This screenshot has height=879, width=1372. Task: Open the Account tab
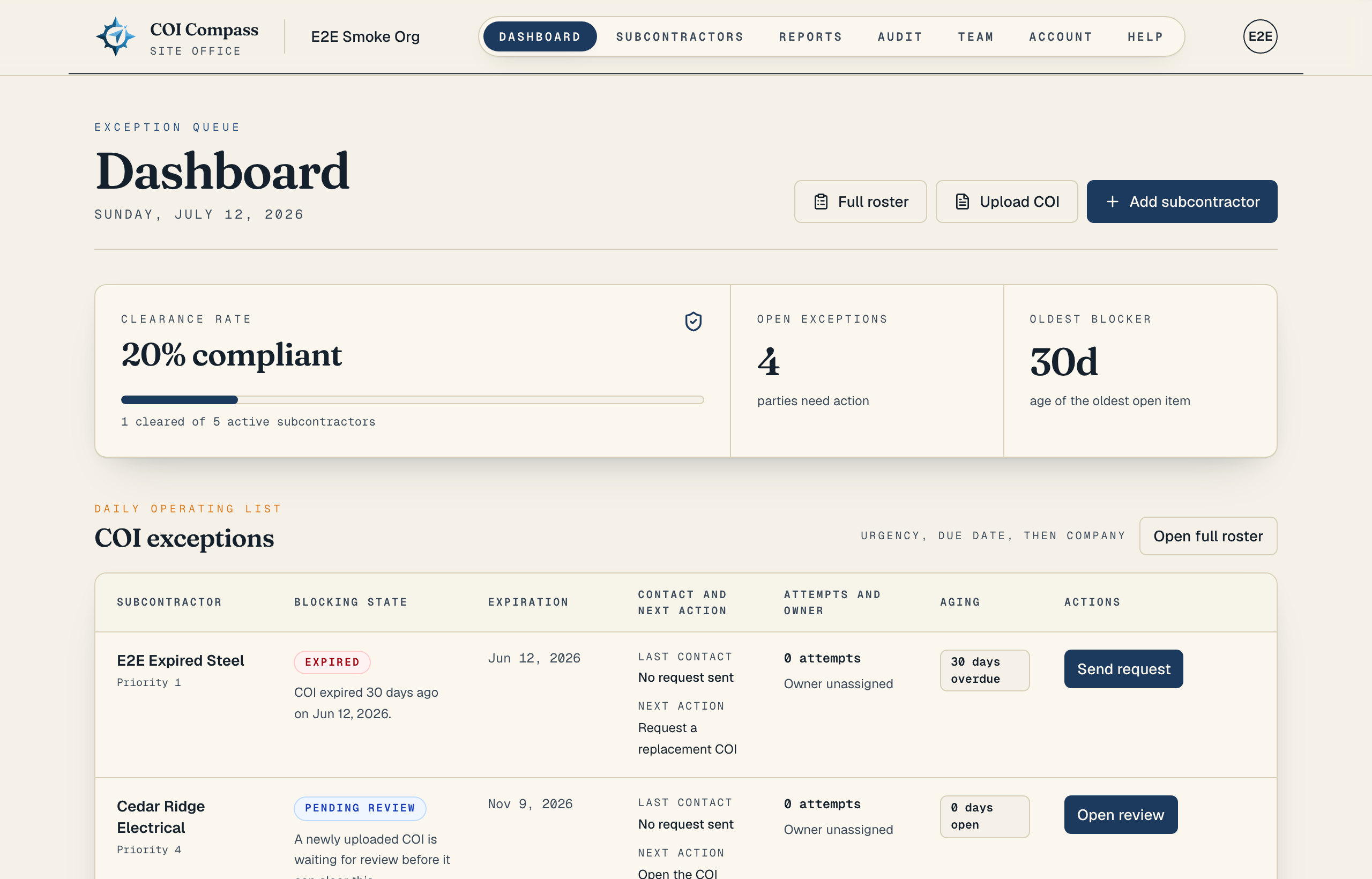1061,36
